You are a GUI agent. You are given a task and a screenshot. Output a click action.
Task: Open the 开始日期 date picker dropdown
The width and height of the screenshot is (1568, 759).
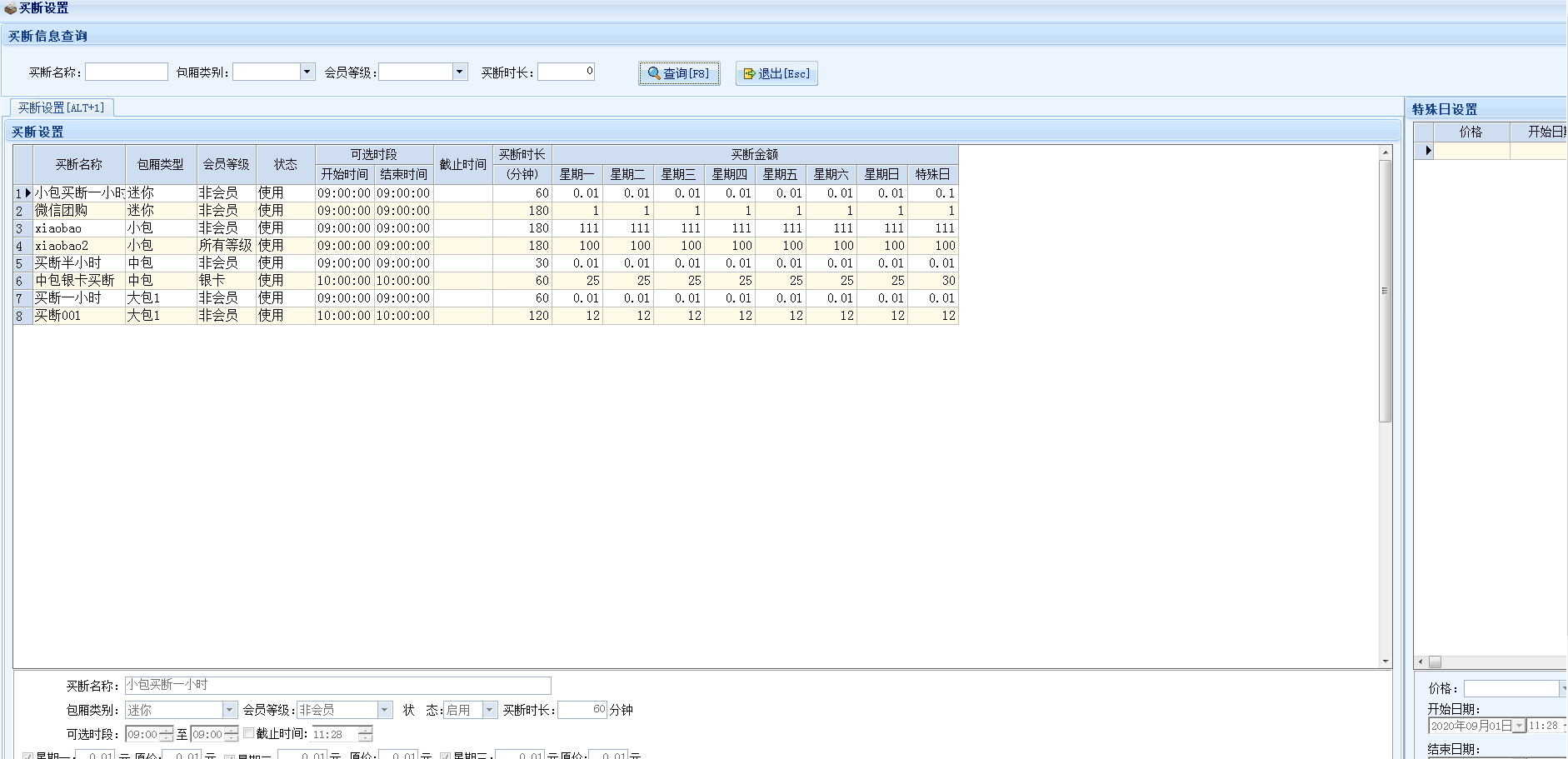1519,726
